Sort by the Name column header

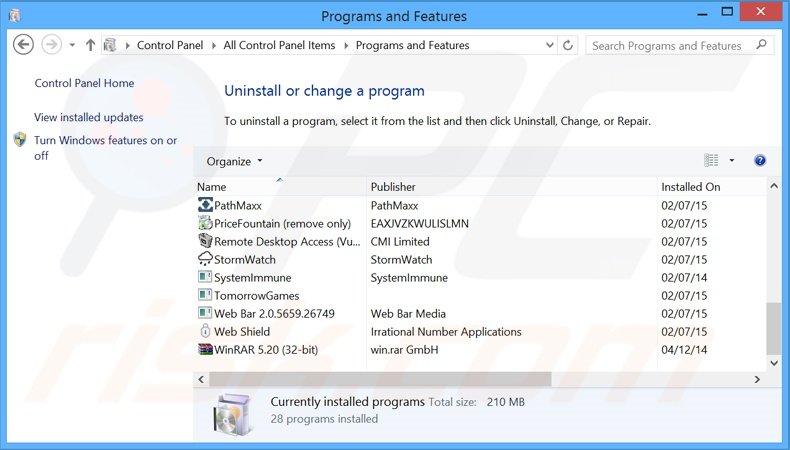[280, 187]
